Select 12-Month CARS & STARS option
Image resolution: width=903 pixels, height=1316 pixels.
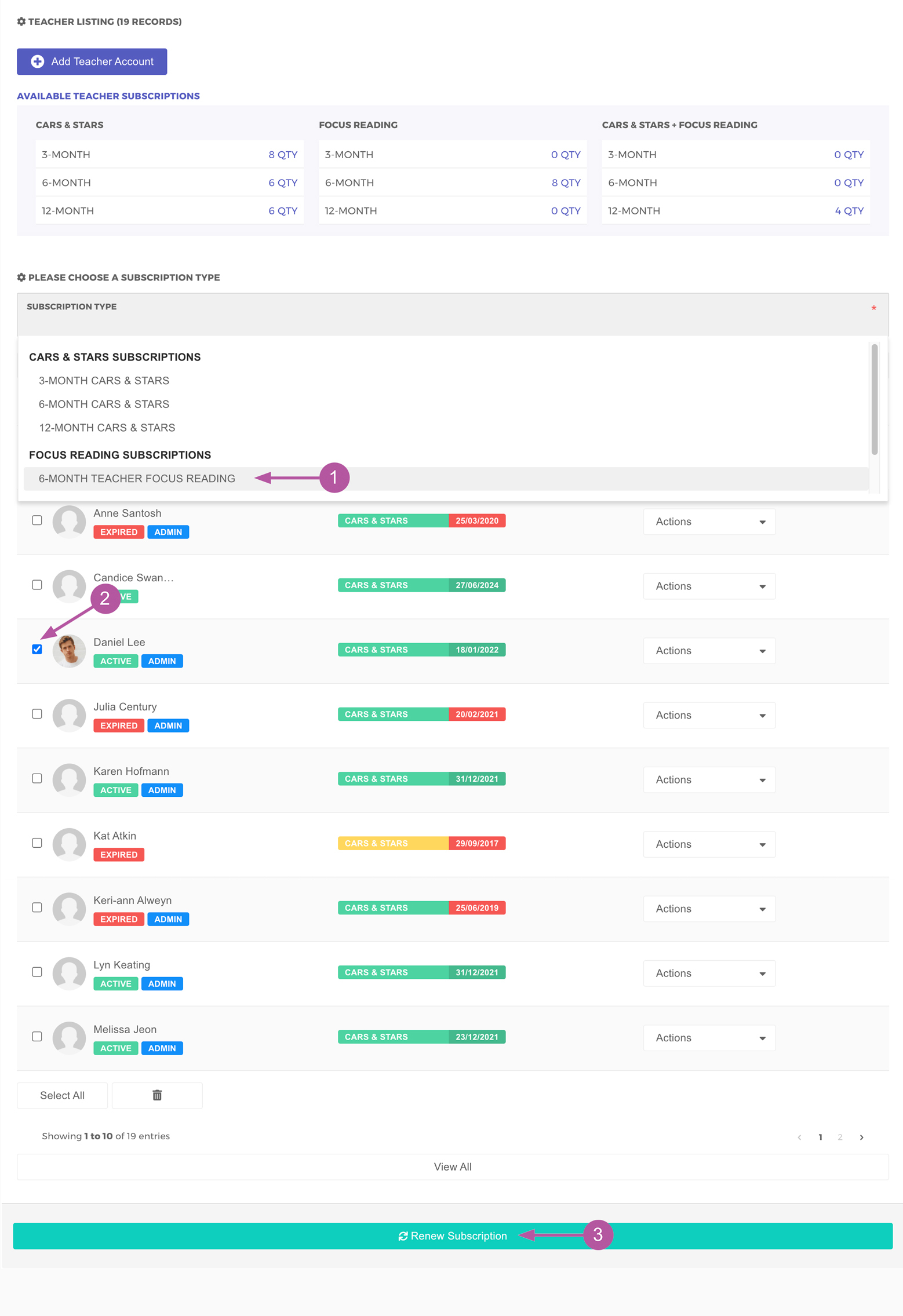click(107, 428)
